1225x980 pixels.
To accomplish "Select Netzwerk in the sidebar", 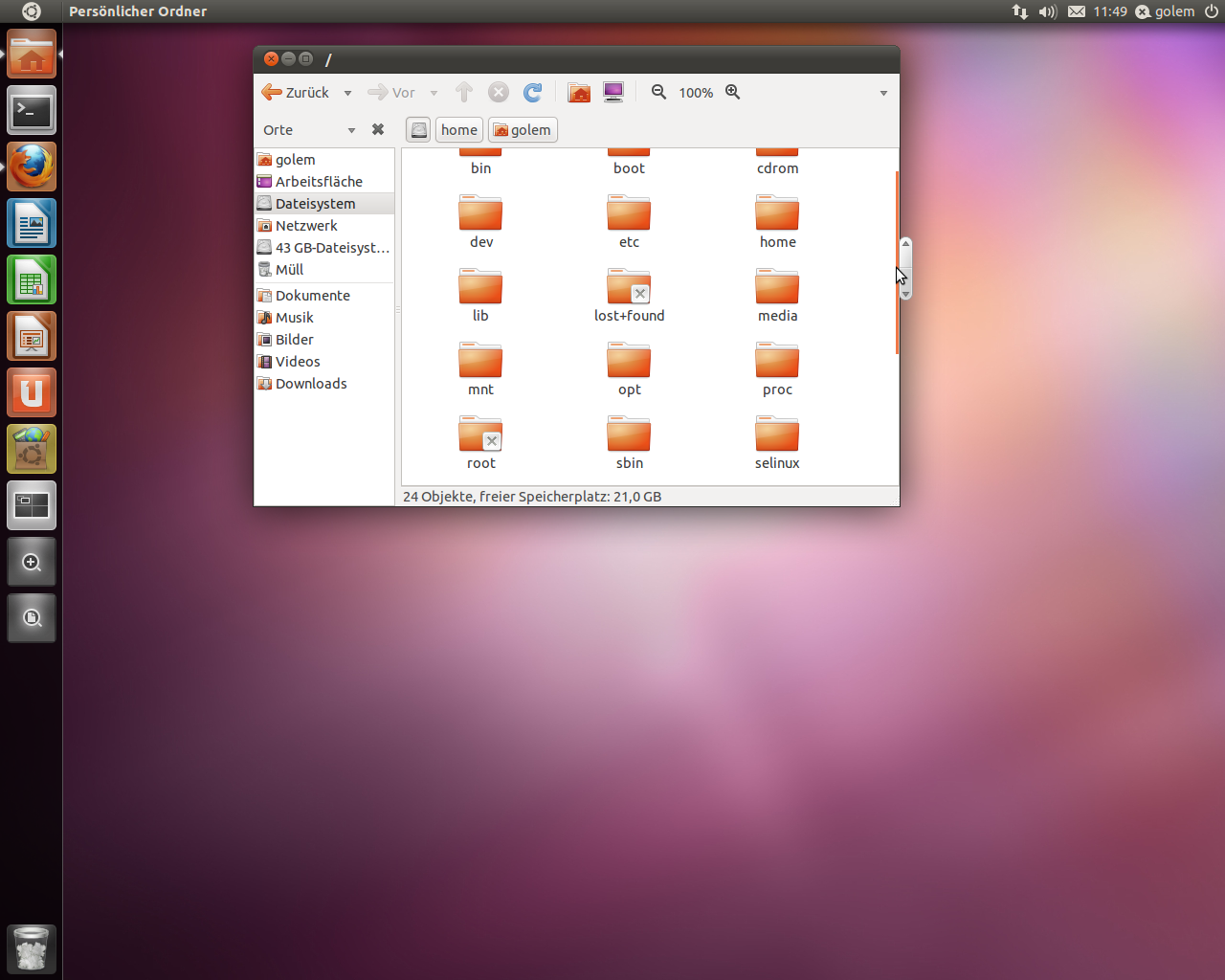I will pyautogui.click(x=306, y=226).
